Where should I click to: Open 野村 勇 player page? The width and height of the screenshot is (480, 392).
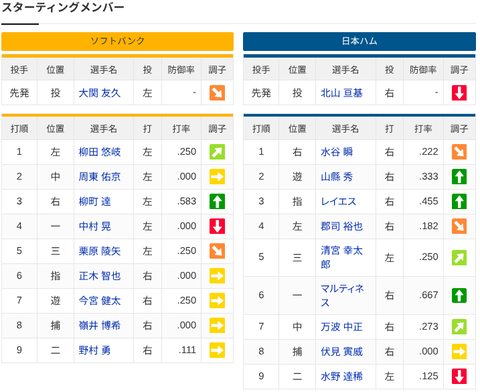pos(95,350)
